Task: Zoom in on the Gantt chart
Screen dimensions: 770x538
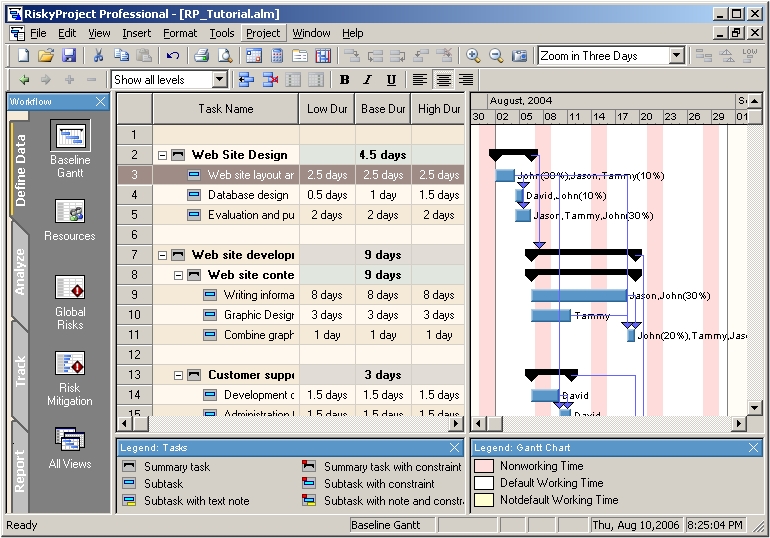Action: tap(473, 55)
